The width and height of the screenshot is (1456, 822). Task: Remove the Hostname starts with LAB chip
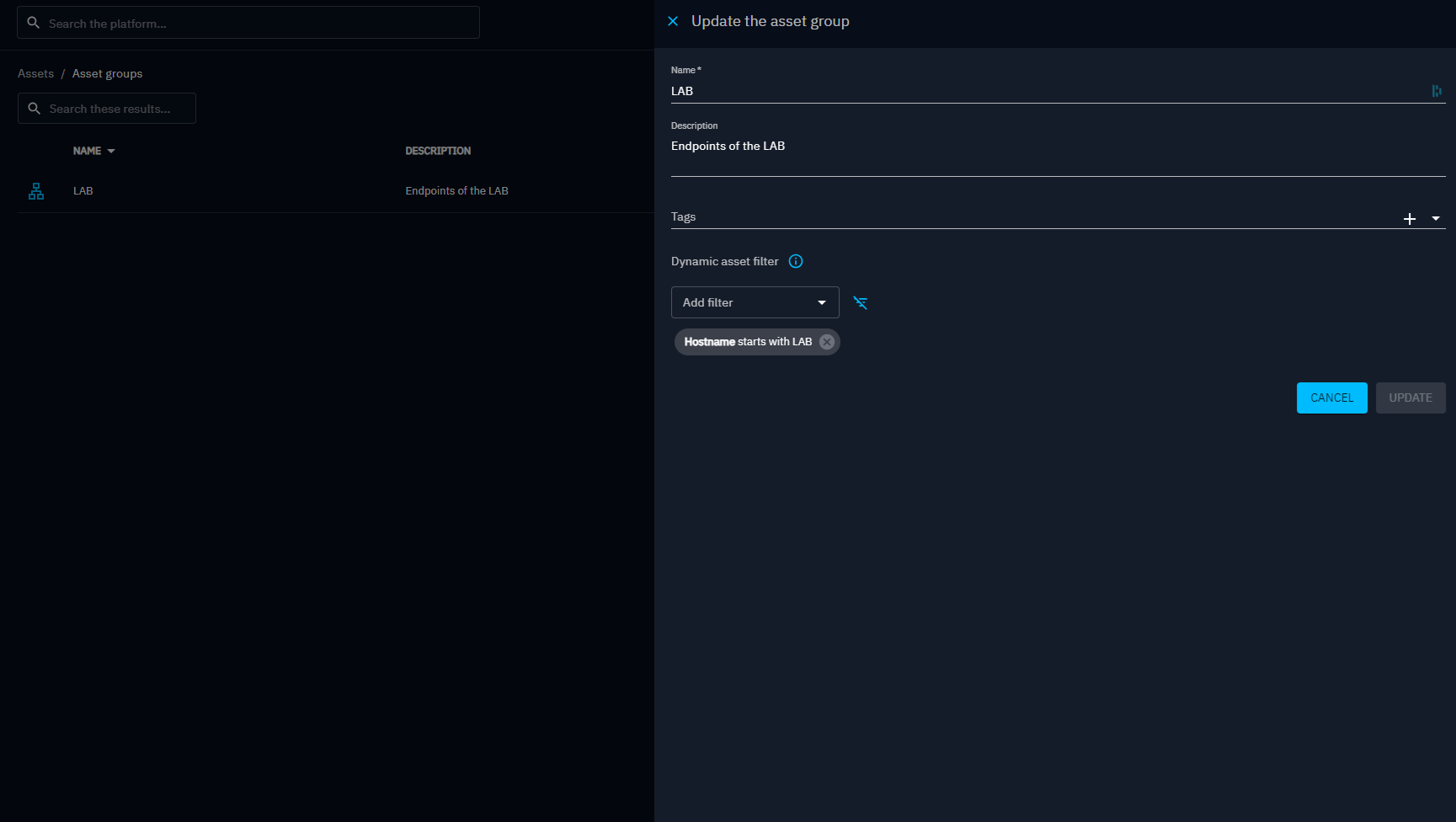point(827,342)
